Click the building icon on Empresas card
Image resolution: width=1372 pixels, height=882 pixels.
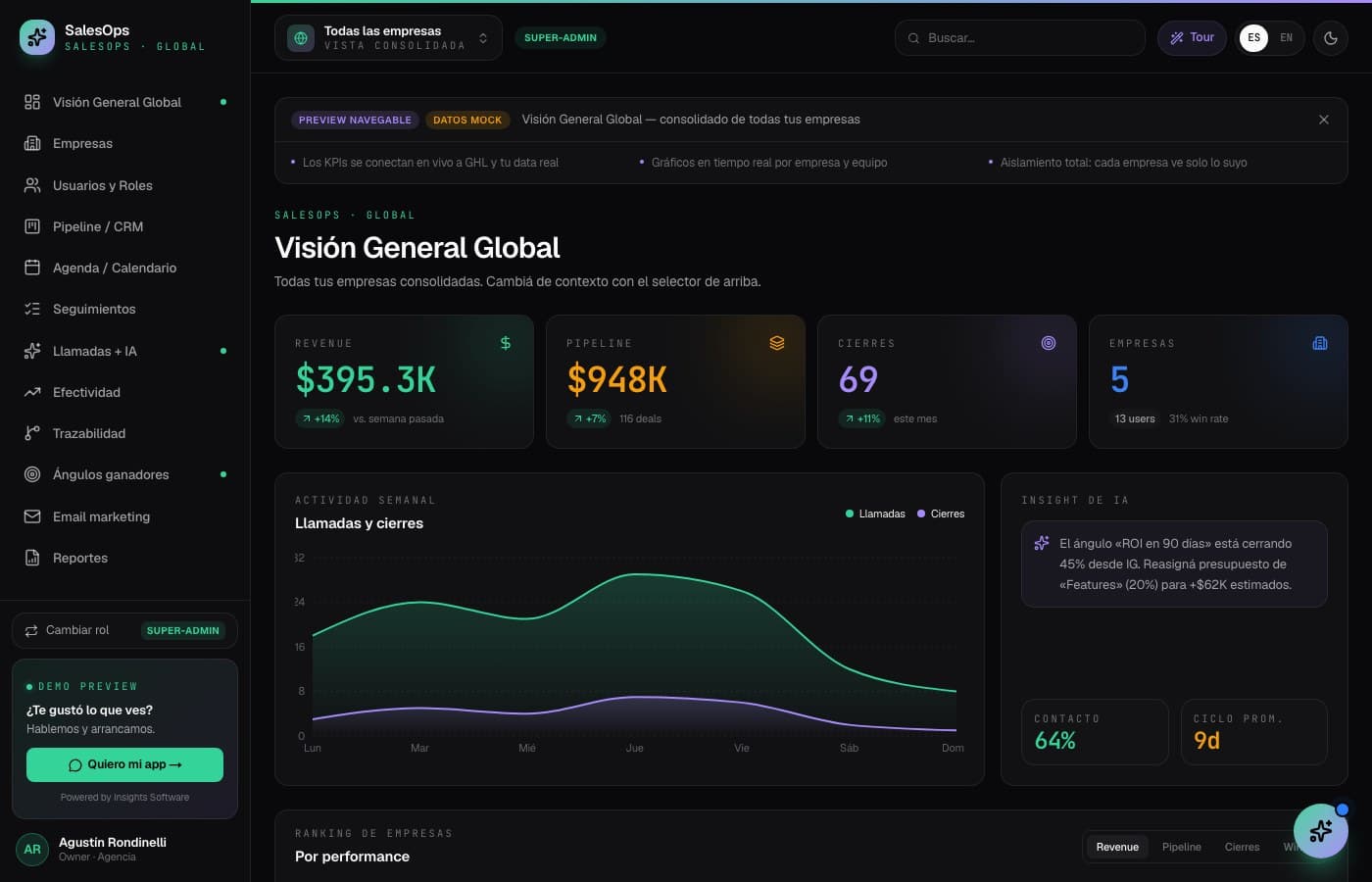pyautogui.click(x=1320, y=343)
